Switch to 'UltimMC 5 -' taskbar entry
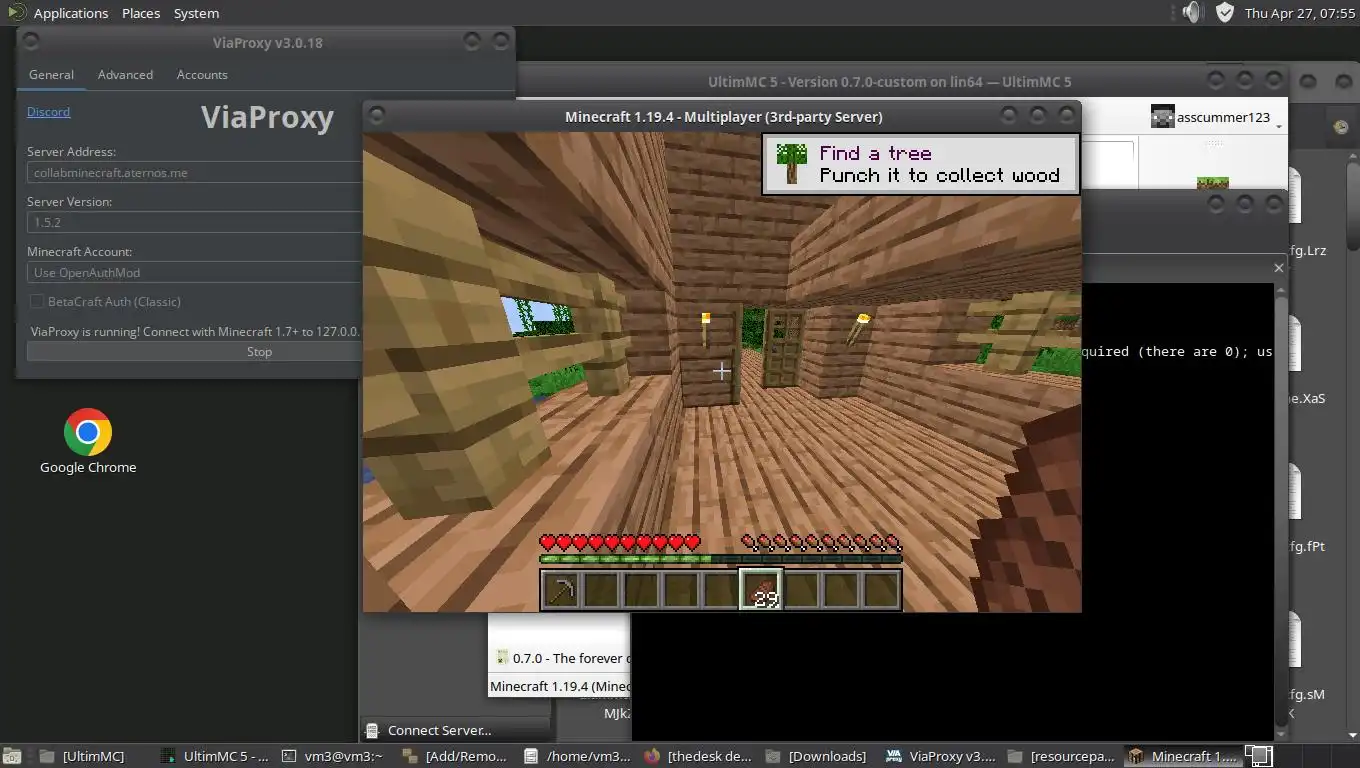1360x768 pixels. pyautogui.click(x=214, y=756)
